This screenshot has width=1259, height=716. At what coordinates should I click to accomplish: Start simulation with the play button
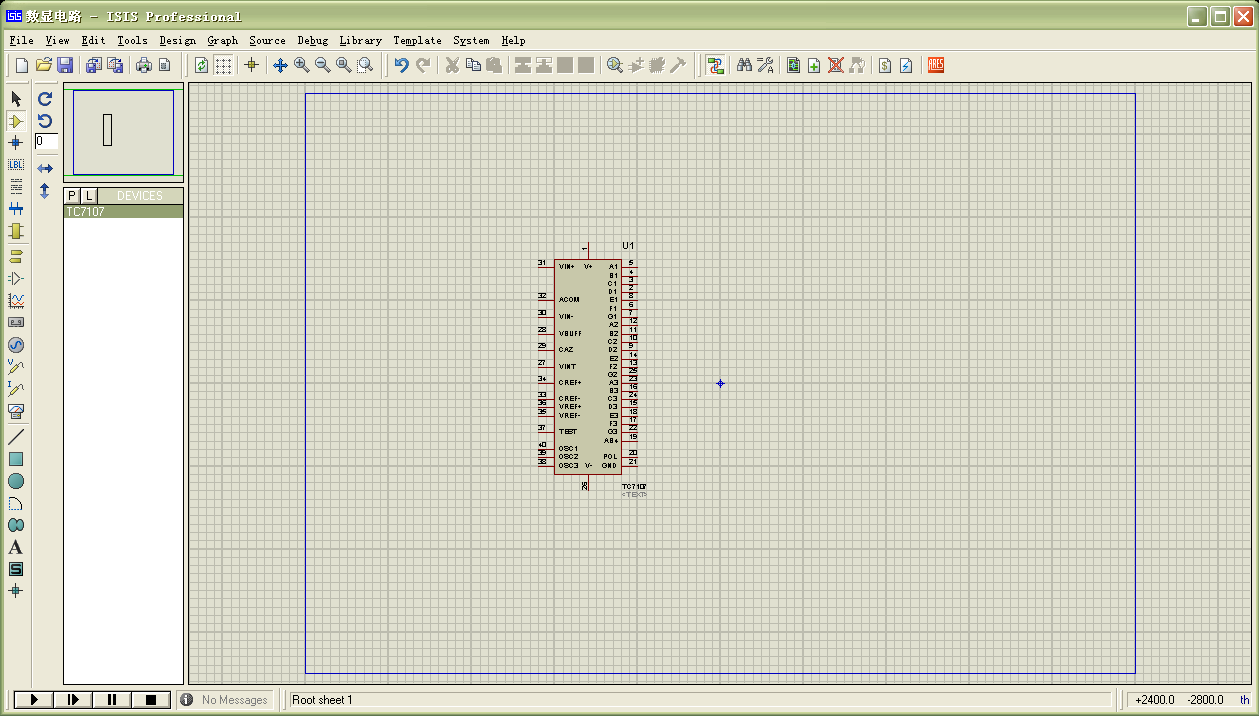[x=33, y=700]
